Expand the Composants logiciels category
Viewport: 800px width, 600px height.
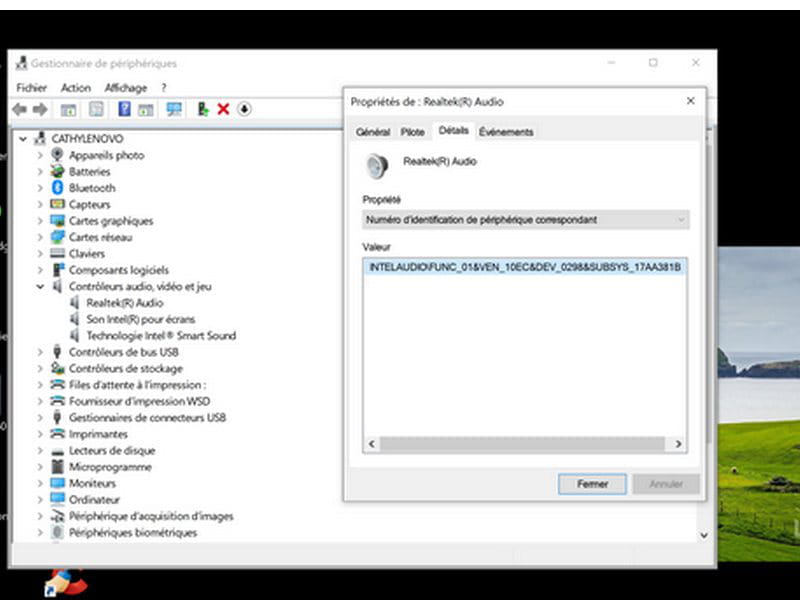pos(40,270)
